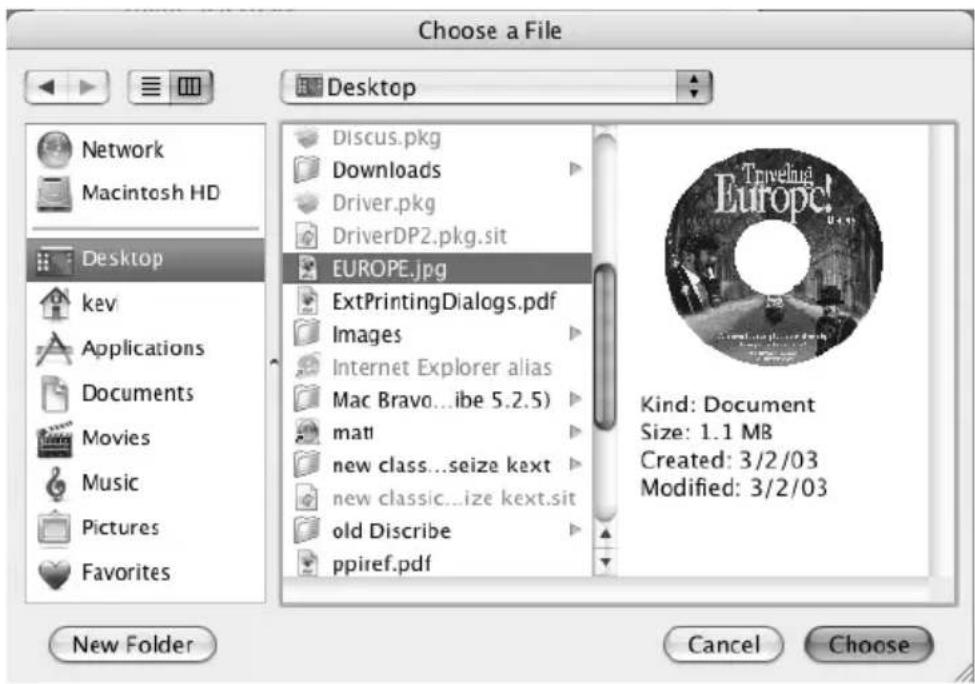Click the ppiref.pdf file icon

307,563
